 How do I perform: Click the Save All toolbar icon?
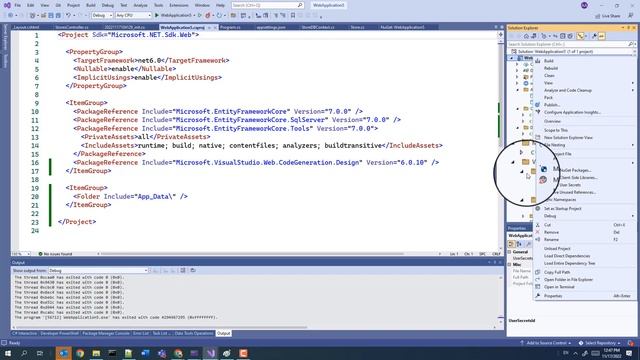tap(58, 16)
